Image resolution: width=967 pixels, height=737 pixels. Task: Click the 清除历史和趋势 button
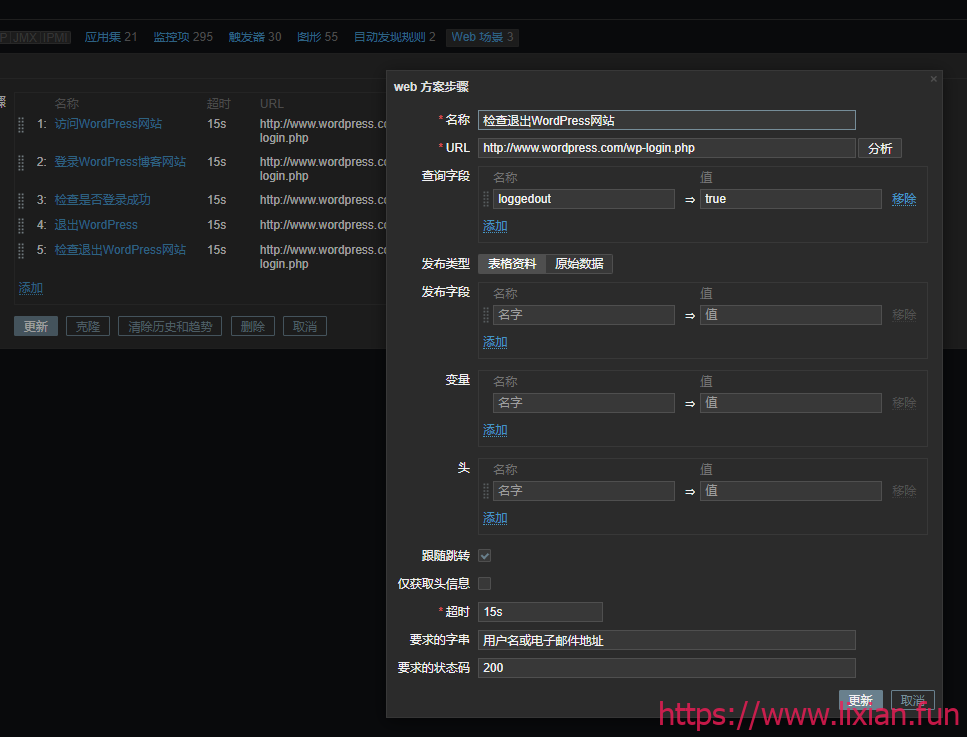pyautogui.click(x=170, y=326)
